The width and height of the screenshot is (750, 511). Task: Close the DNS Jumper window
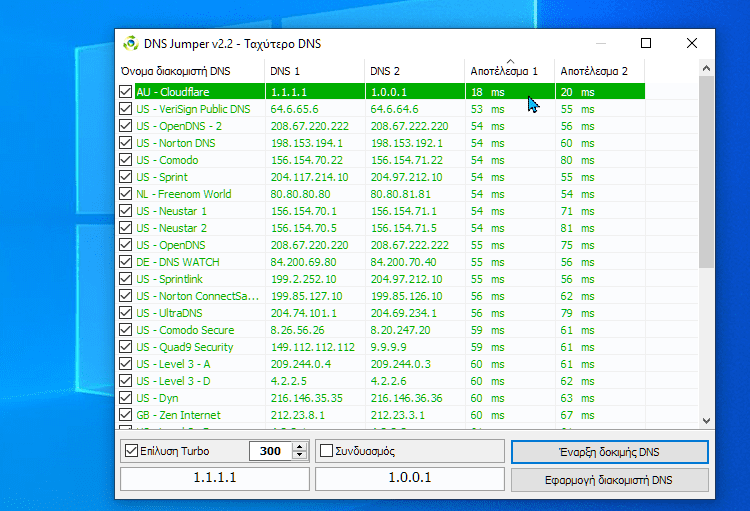tap(692, 43)
